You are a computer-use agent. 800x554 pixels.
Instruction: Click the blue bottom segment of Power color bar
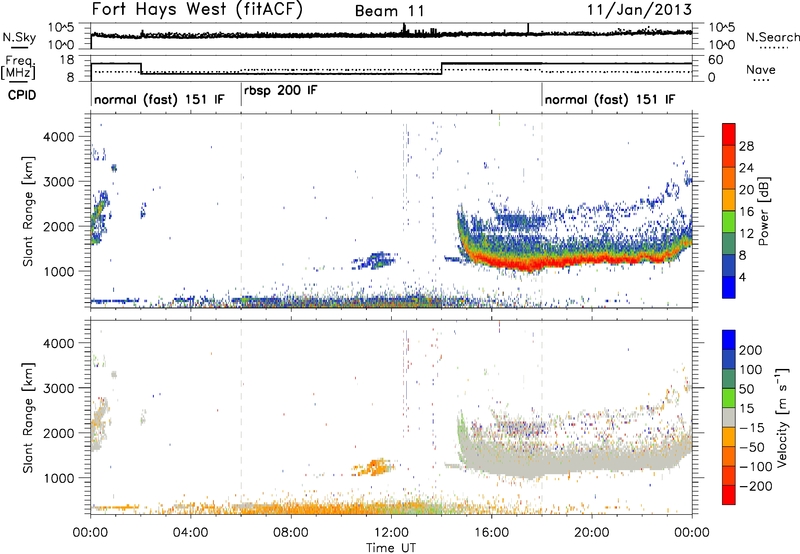tap(729, 287)
